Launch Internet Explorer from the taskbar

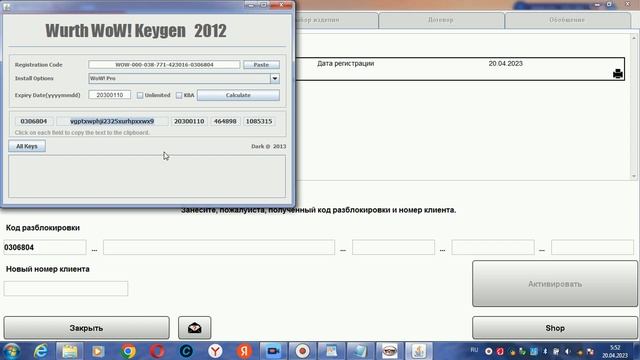41,351
